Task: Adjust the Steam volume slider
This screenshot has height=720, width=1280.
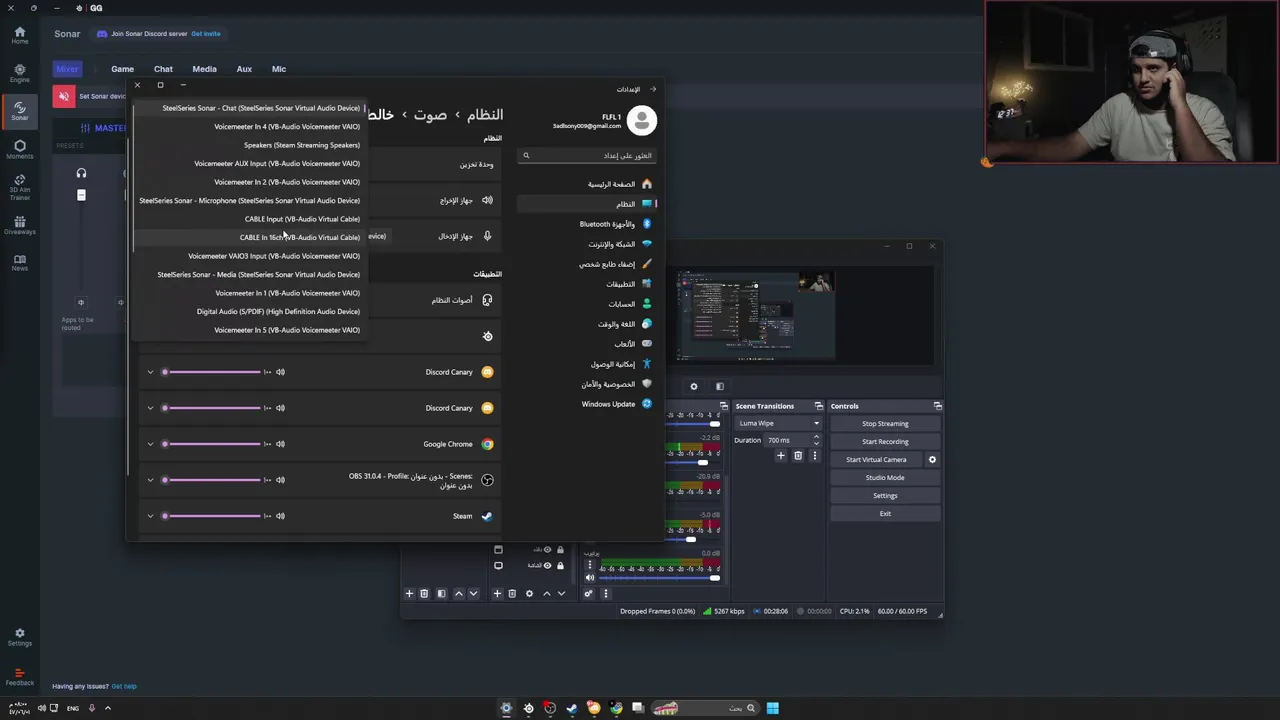Action: point(211,516)
